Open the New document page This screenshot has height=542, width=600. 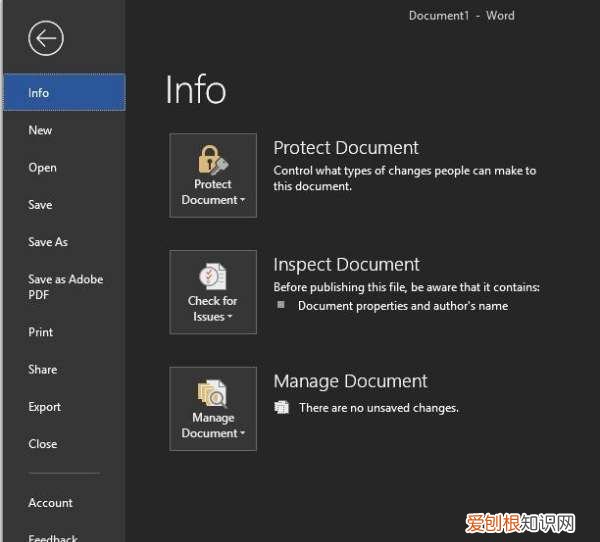(x=40, y=130)
